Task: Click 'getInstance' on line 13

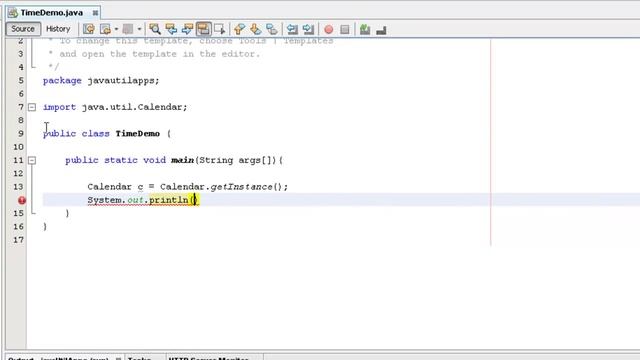Action: 241,187
